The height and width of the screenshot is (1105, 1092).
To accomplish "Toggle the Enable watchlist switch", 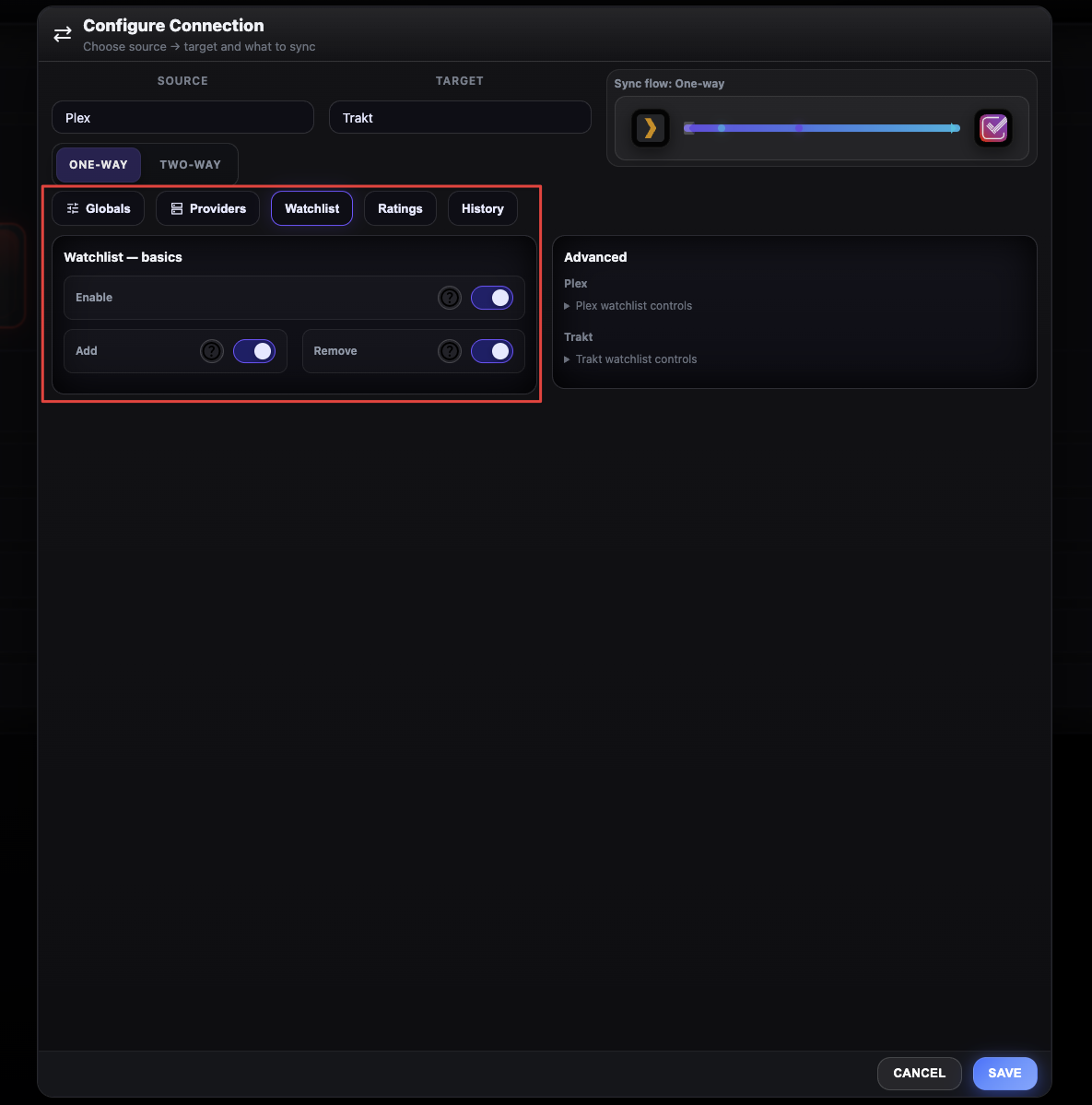I will [492, 298].
